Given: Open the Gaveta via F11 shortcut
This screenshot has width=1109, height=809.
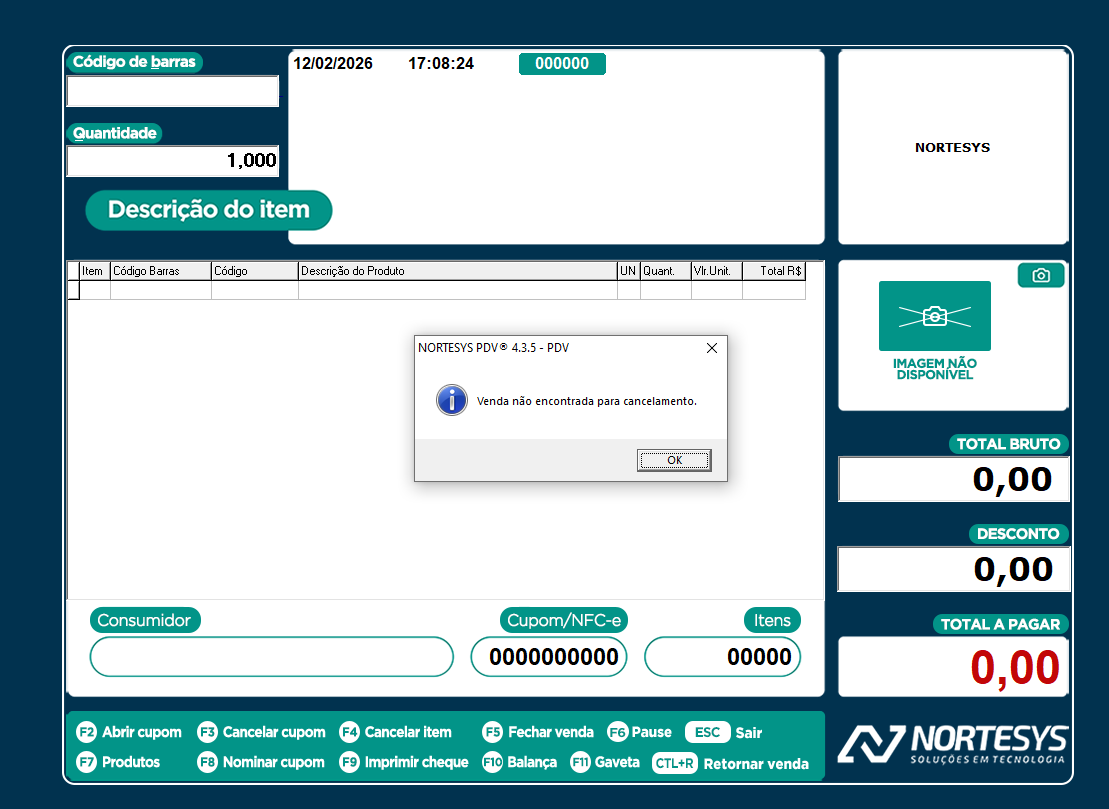Looking at the screenshot, I should coord(605,762).
